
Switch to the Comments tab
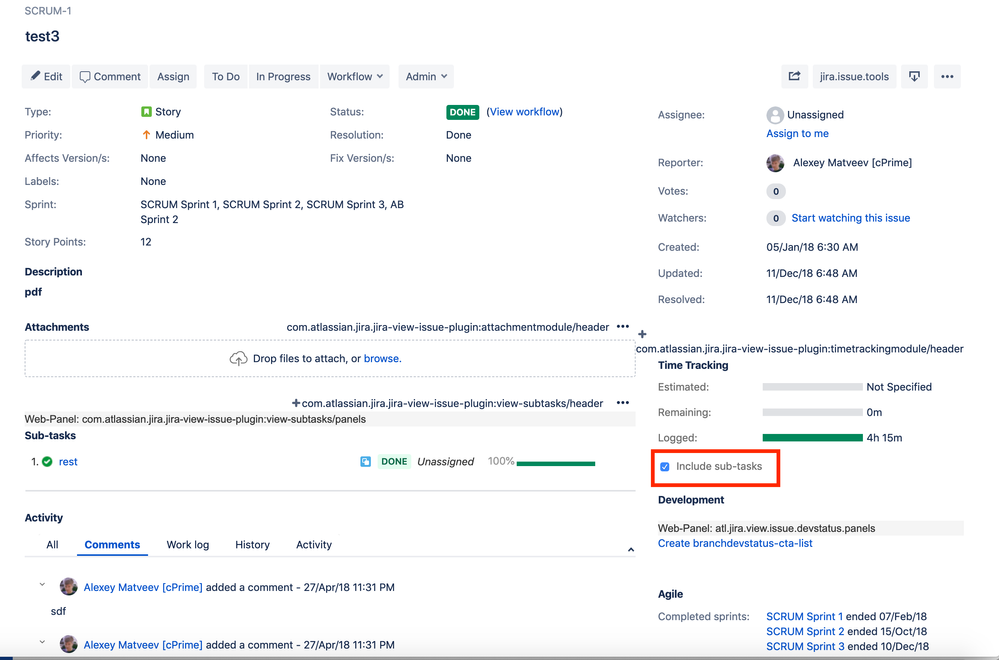tap(112, 545)
